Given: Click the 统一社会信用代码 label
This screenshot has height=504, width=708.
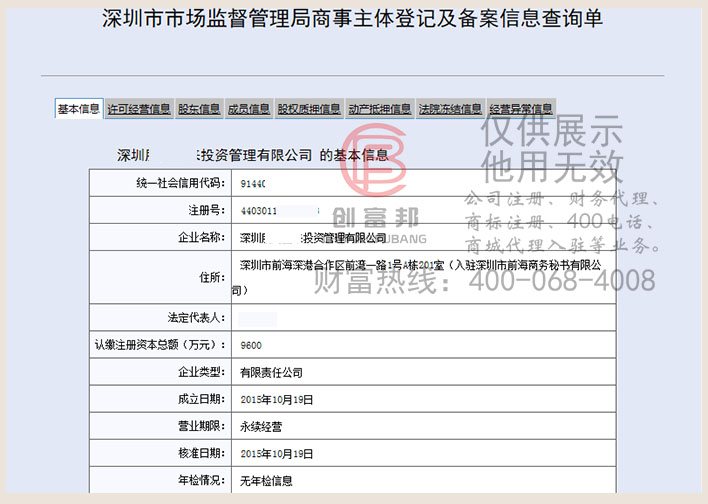Looking at the screenshot, I should coord(180,183).
